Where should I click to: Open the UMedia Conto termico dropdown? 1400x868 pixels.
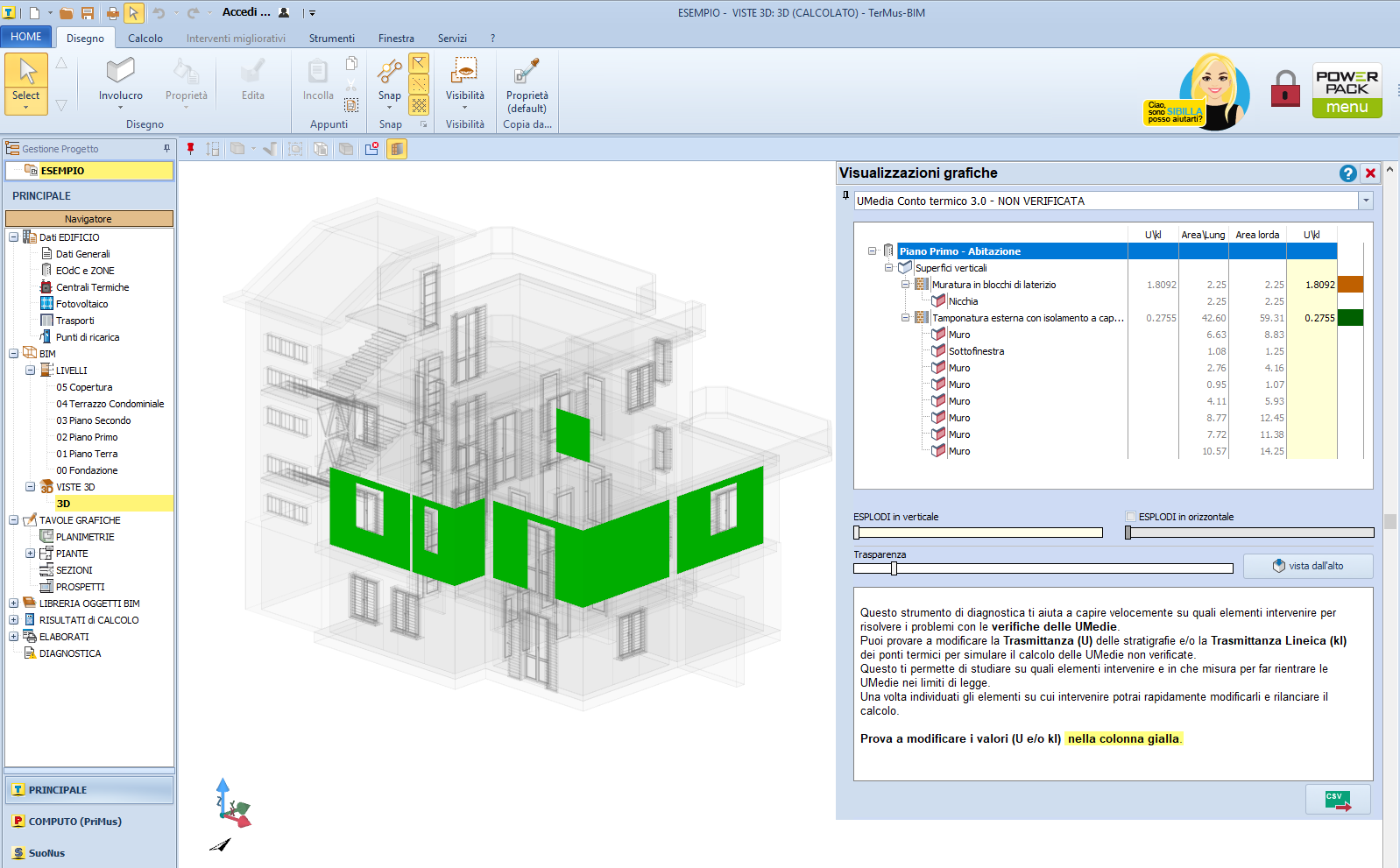tap(1365, 201)
